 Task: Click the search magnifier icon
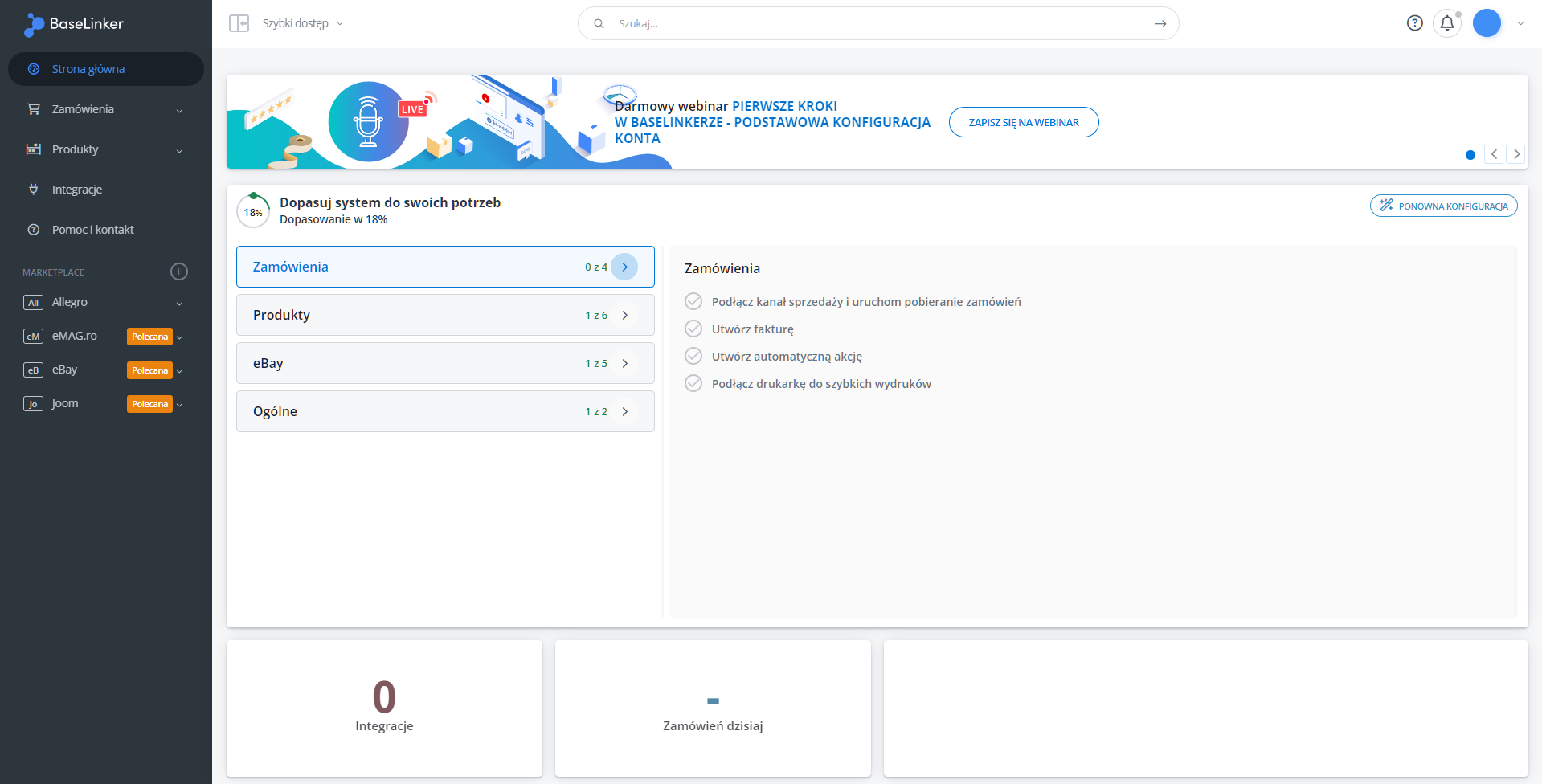point(599,23)
